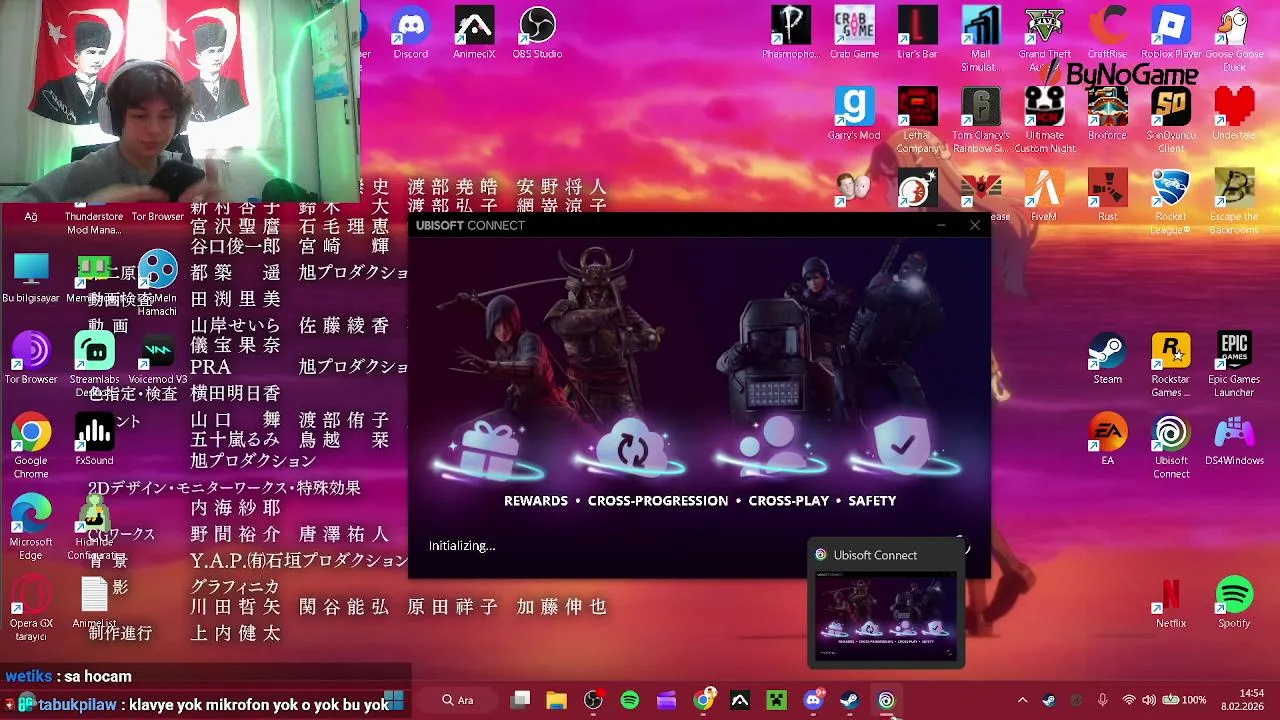Open Discord from the taskbar
This screenshot has height=720, width=1280.
(x=813, y=701)
